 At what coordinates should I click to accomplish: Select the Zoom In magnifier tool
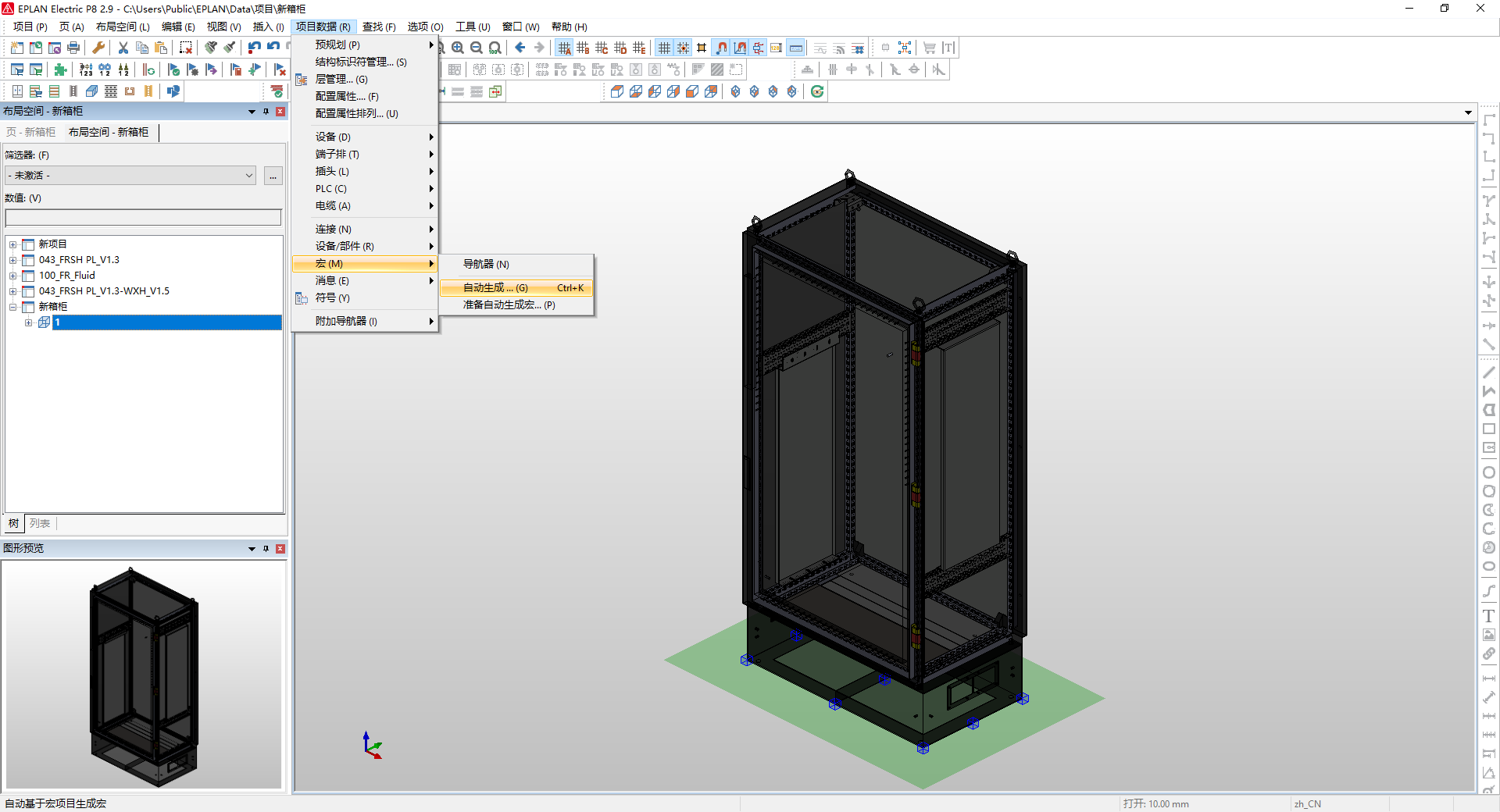[x=459, y=48]
